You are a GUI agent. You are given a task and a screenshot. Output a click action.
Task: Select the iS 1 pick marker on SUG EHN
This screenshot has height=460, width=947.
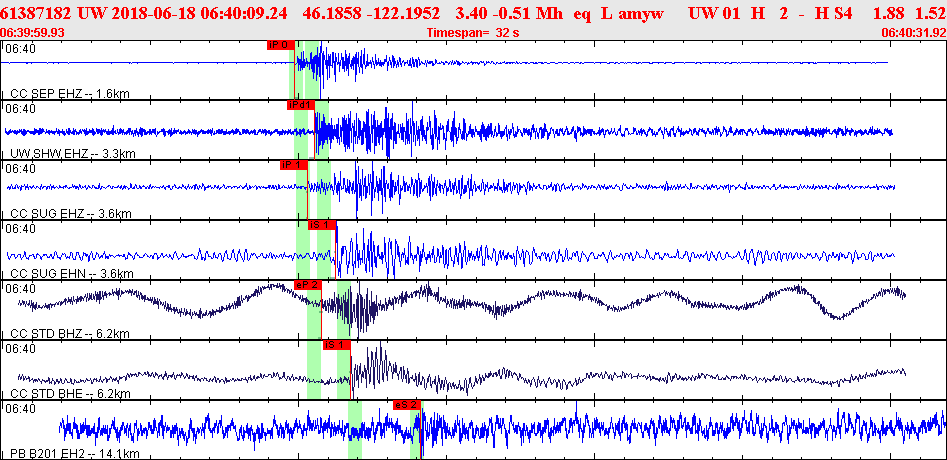320,225
